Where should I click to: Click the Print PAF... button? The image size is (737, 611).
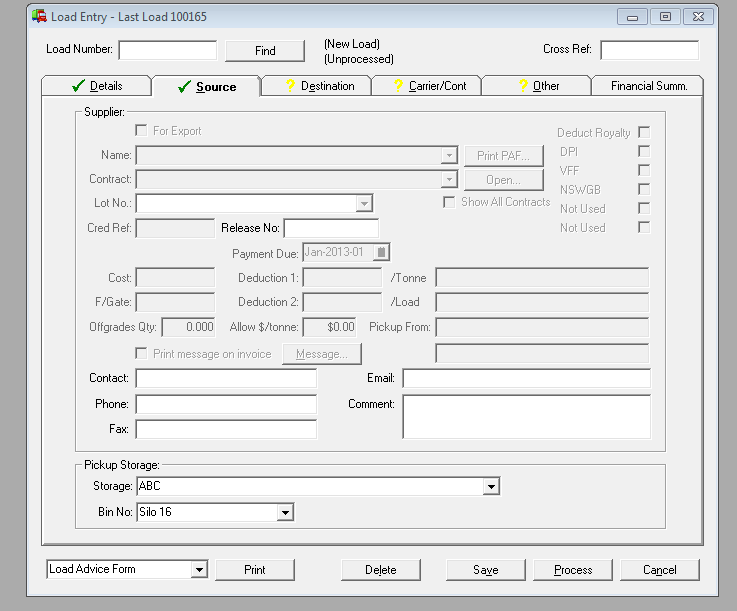503,156
